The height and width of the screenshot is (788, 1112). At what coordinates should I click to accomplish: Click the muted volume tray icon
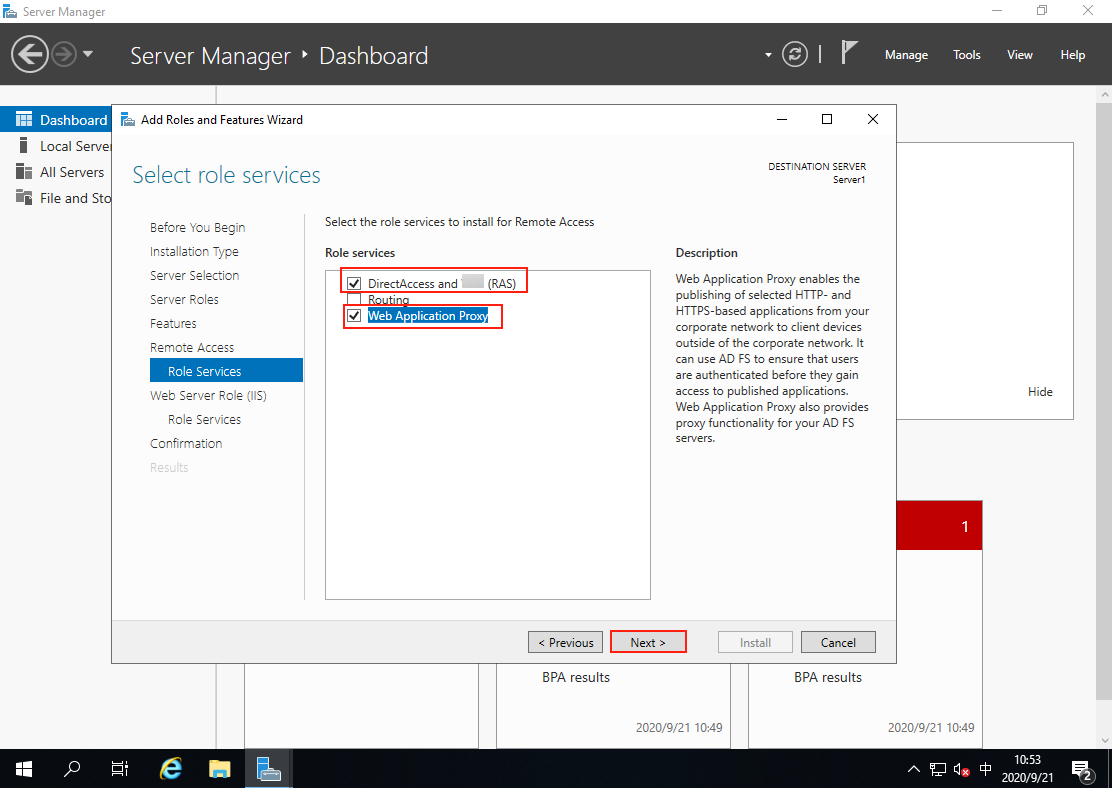click(962, 769)
